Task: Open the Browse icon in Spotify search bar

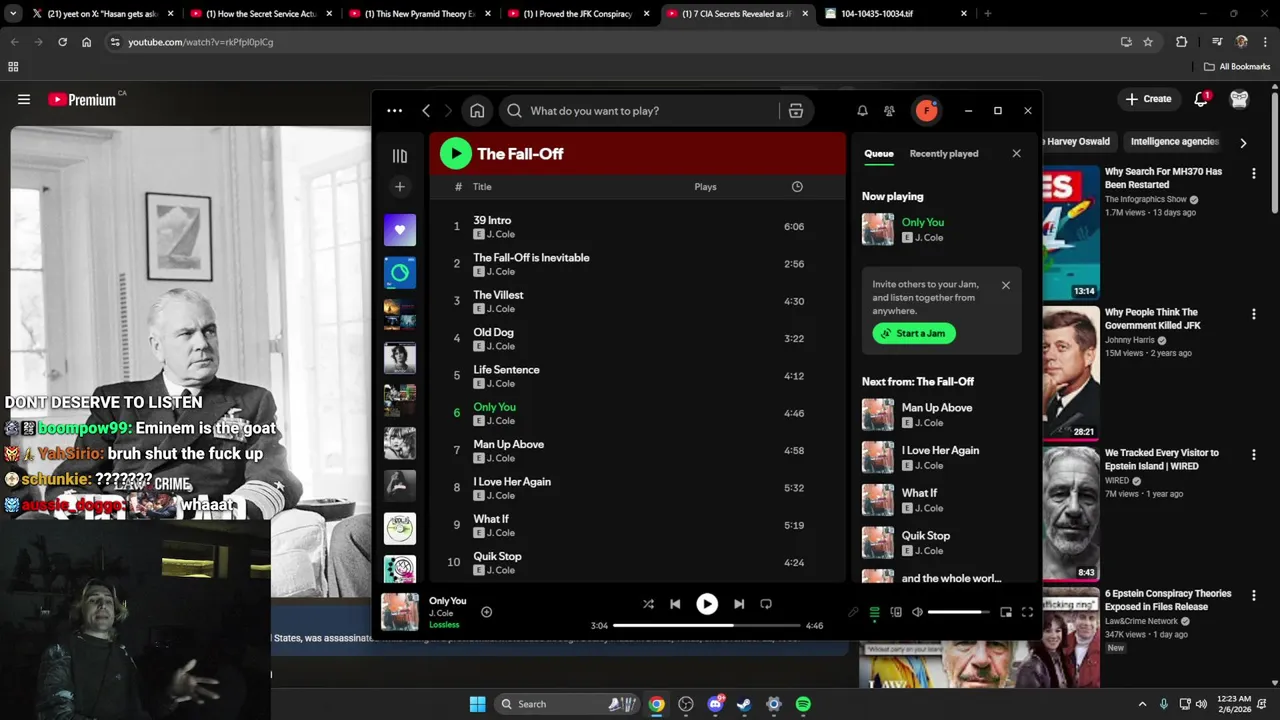Action: click(x=796, y=111)
